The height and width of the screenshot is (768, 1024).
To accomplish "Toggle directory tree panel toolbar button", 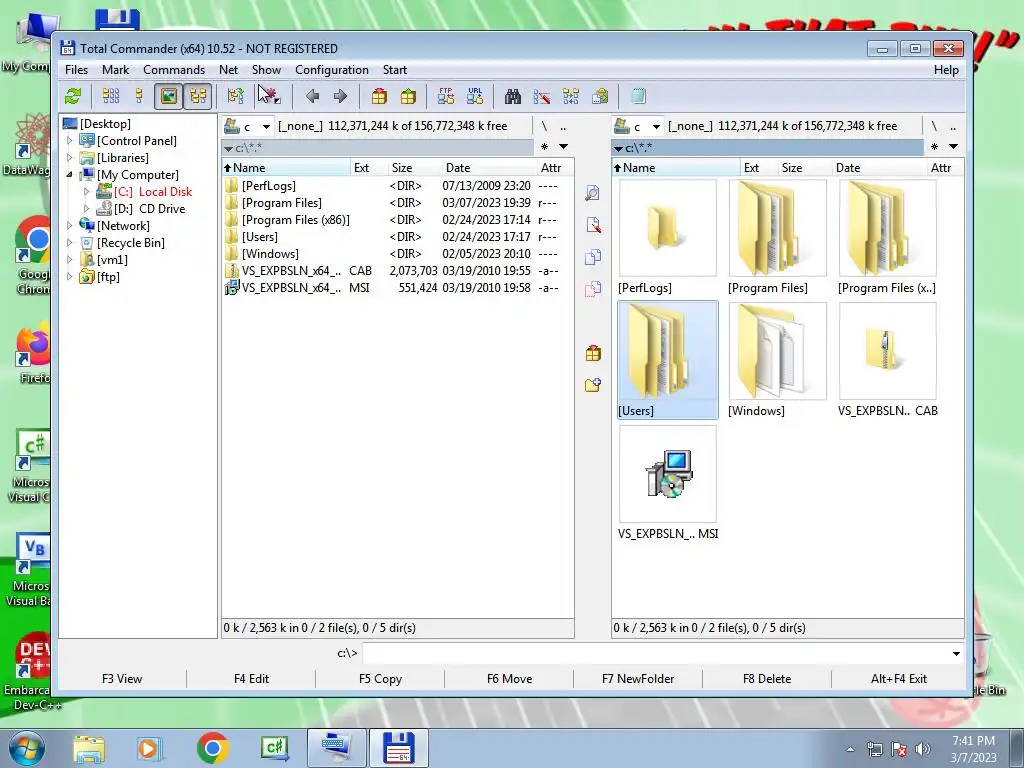I will [x=198, y=97].
